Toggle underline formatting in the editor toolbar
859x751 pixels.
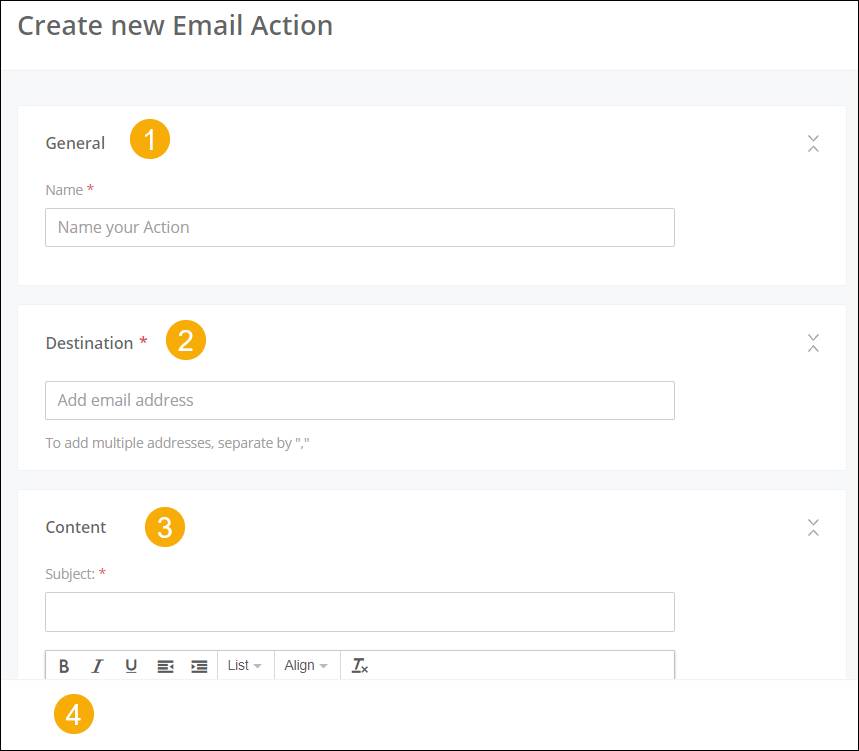click(131, 666)
